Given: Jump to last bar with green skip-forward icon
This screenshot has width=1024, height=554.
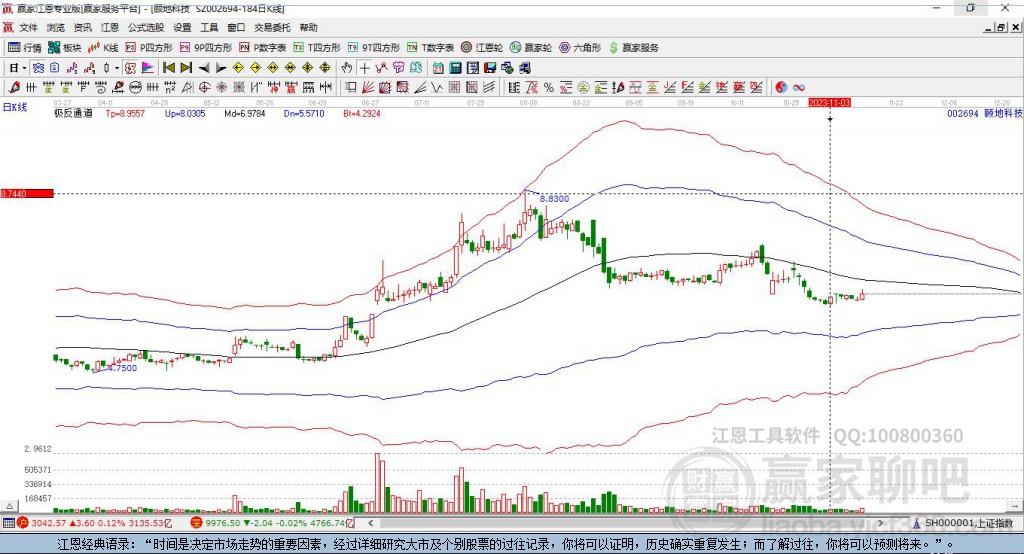Looking at the screenshot, I should pyautogui.click(x=186, y=68).
